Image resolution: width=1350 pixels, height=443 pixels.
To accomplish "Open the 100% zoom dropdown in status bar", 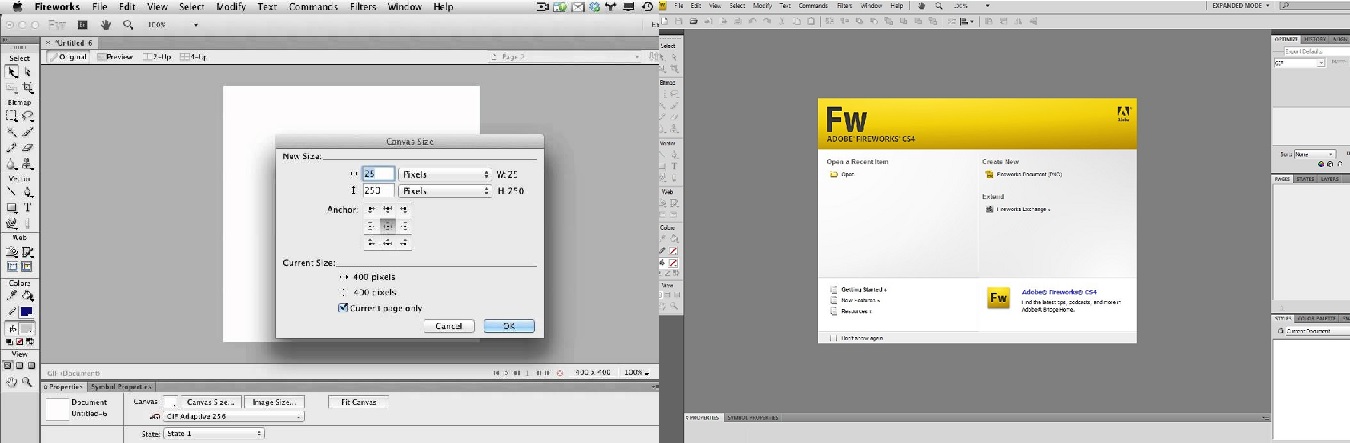I will coord(636,372).
